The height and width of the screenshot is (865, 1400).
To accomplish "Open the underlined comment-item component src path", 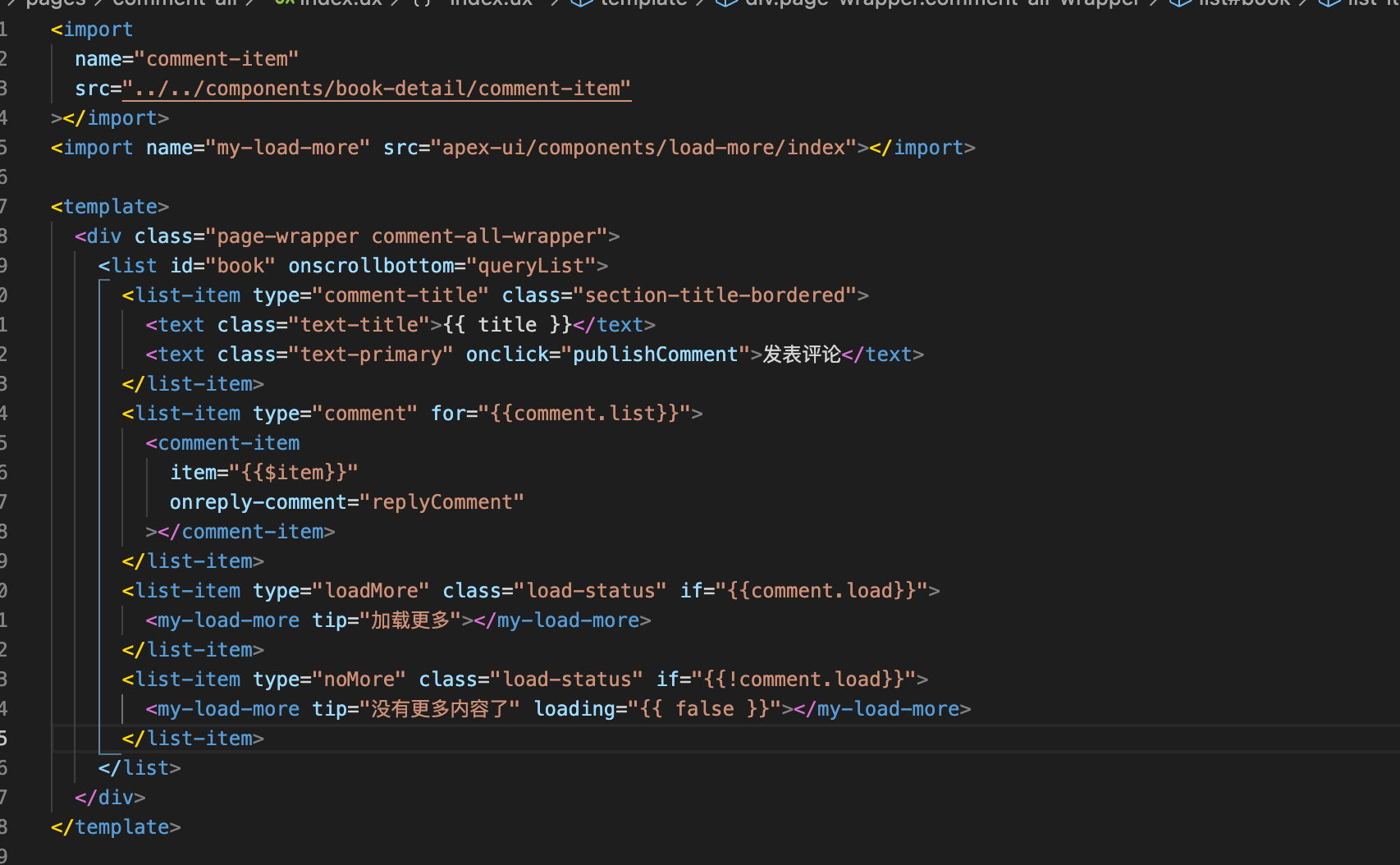I will click(x=377, y=89).
